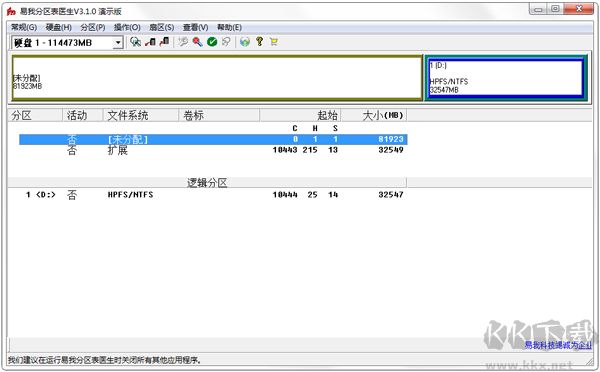Maximize the window
This screenshot has height=372, width=600.
555,9
